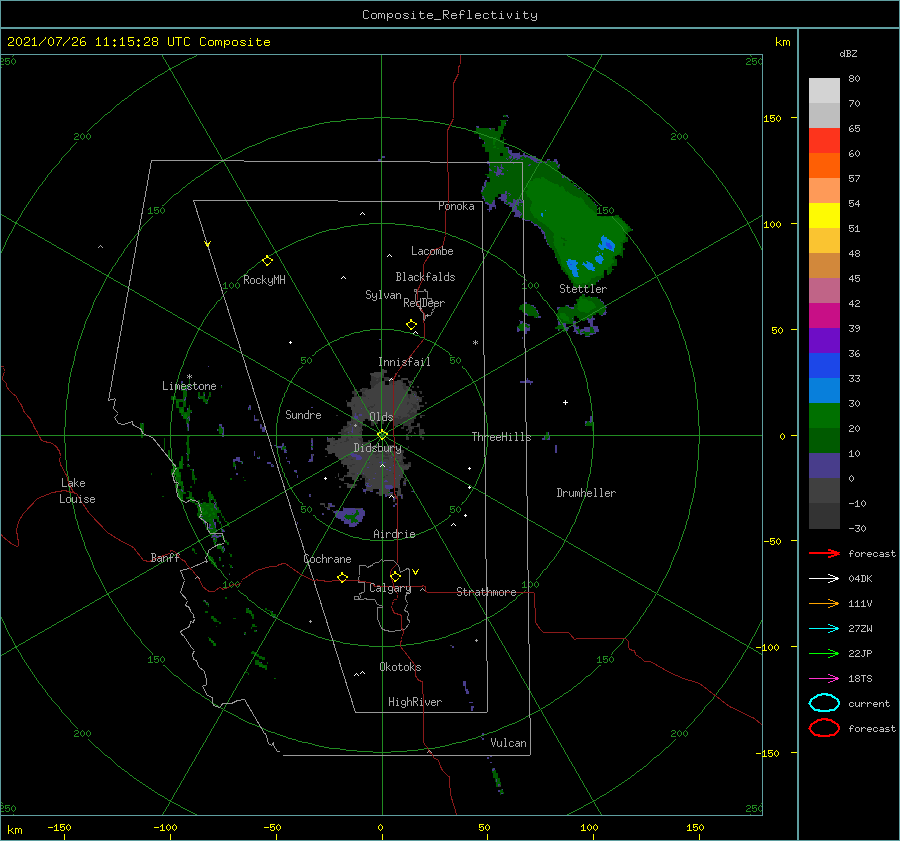Image resolution: width=900 pixels, height=841 pixels.
Task: Click the Cochrane town label
Action: point(327,559)
